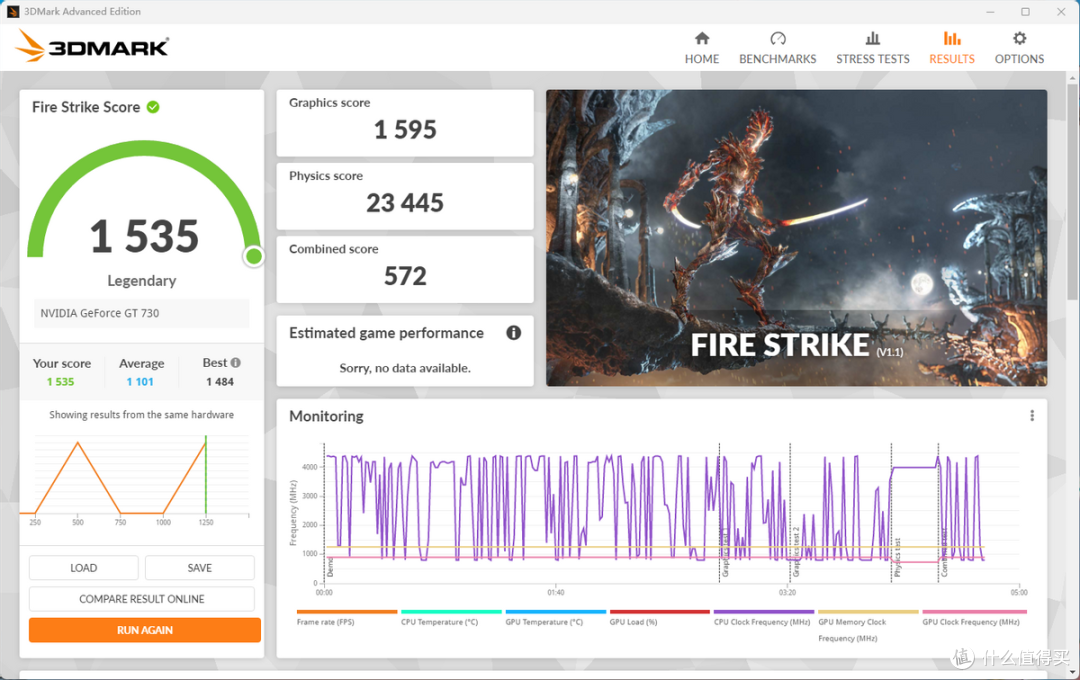Click the green dot on score gauge
The width and height of the screenshot is (1080, 680).
point(253,256)
